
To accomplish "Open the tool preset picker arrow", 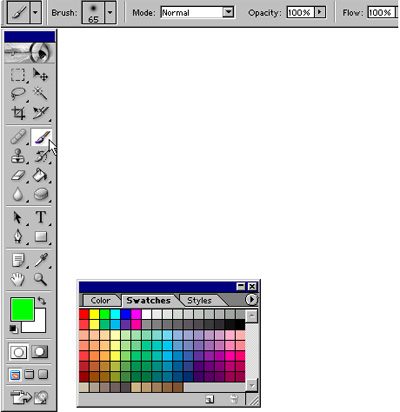I will (x=35, y=13).
